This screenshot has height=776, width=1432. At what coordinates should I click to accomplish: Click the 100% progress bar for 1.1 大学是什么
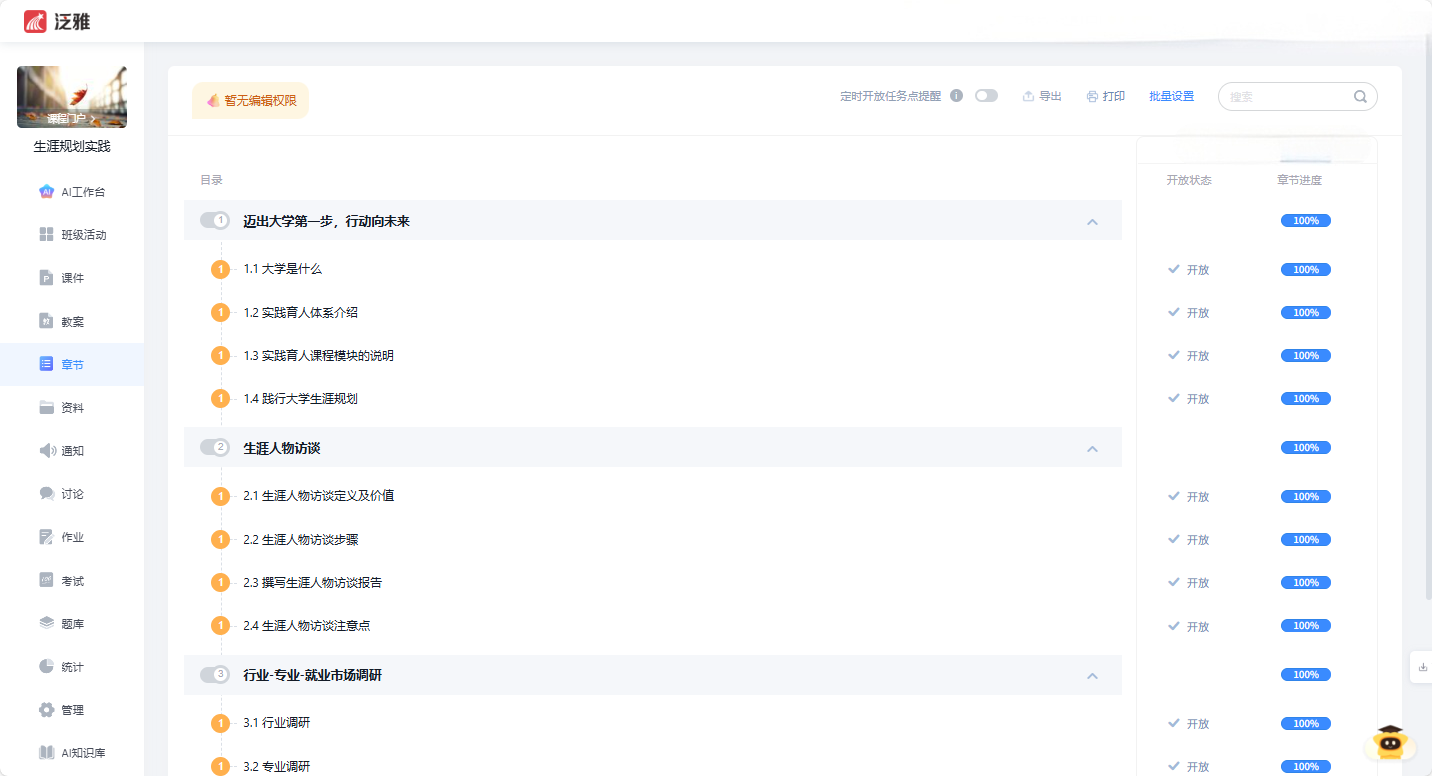[1305, 270]
